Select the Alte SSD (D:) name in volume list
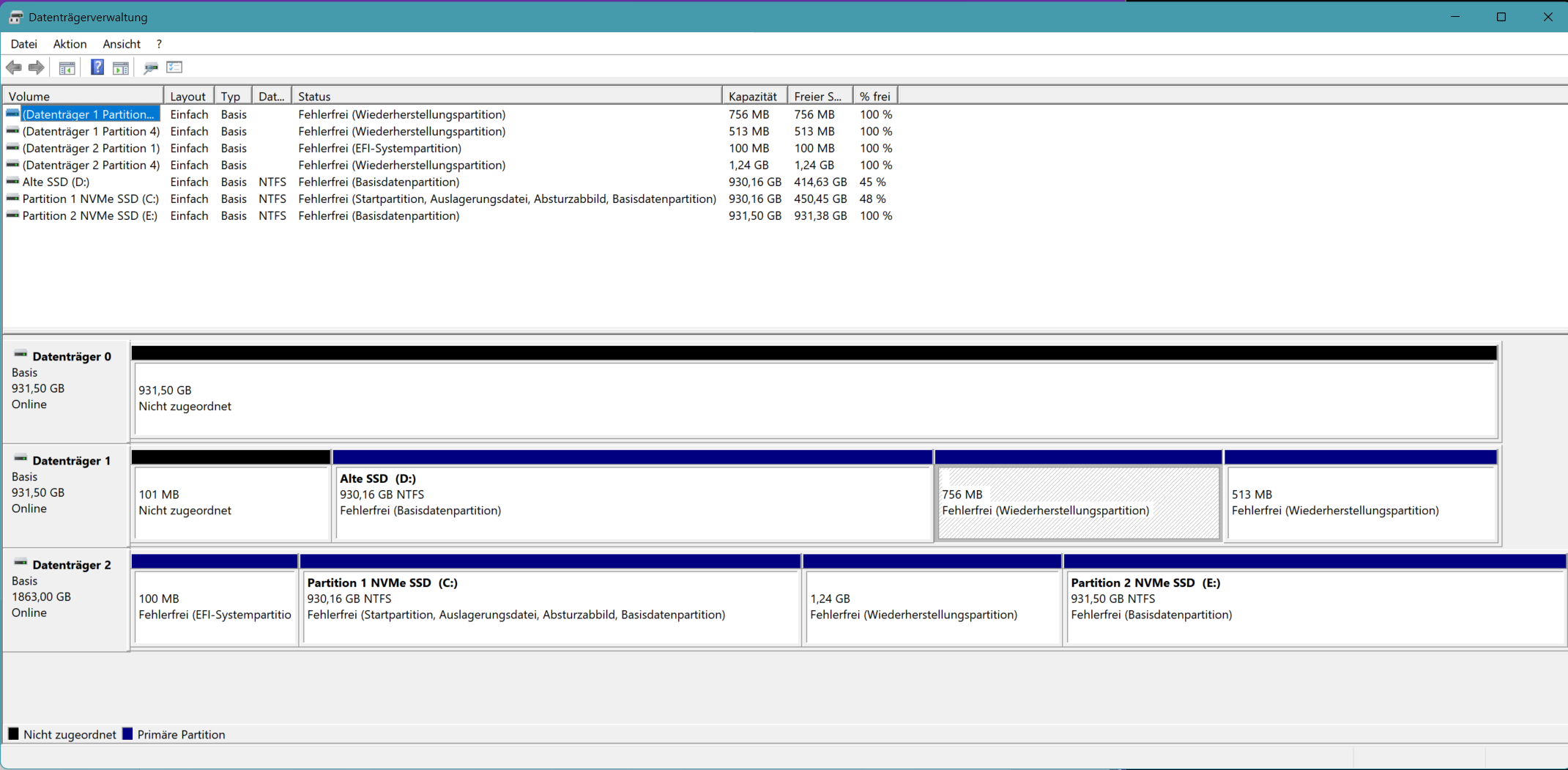Screen dimensions: 1568x770 (x=56, y=182)
